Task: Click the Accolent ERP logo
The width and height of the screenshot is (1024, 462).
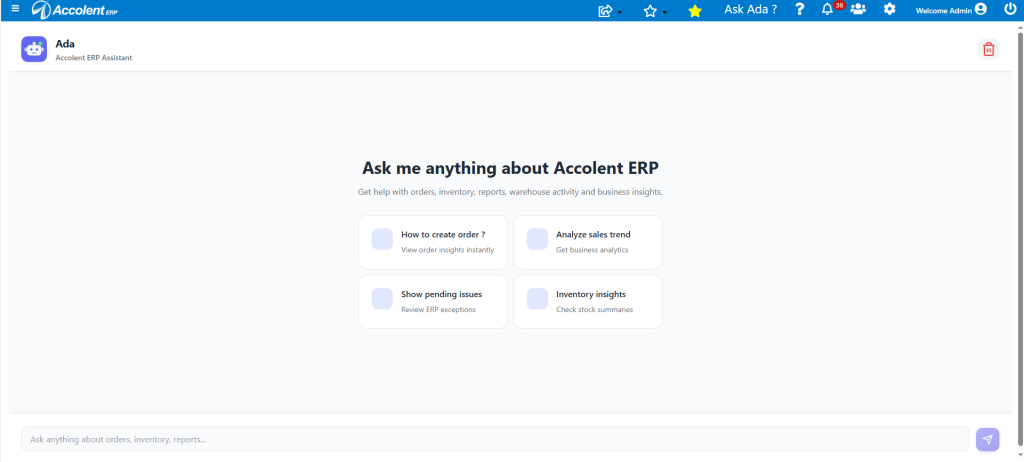Action: pos(75,10)
